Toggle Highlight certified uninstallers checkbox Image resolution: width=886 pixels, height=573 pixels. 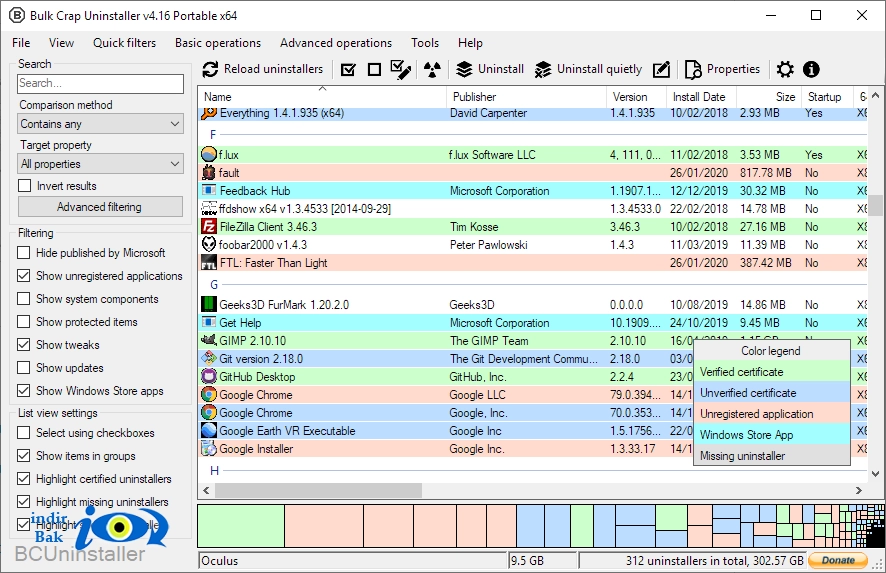pyautogui.click(x=24, y=479)
